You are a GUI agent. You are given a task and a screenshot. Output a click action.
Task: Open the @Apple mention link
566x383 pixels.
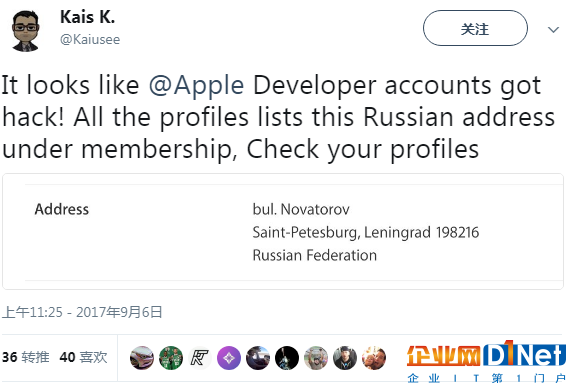[x=196, y=86]
